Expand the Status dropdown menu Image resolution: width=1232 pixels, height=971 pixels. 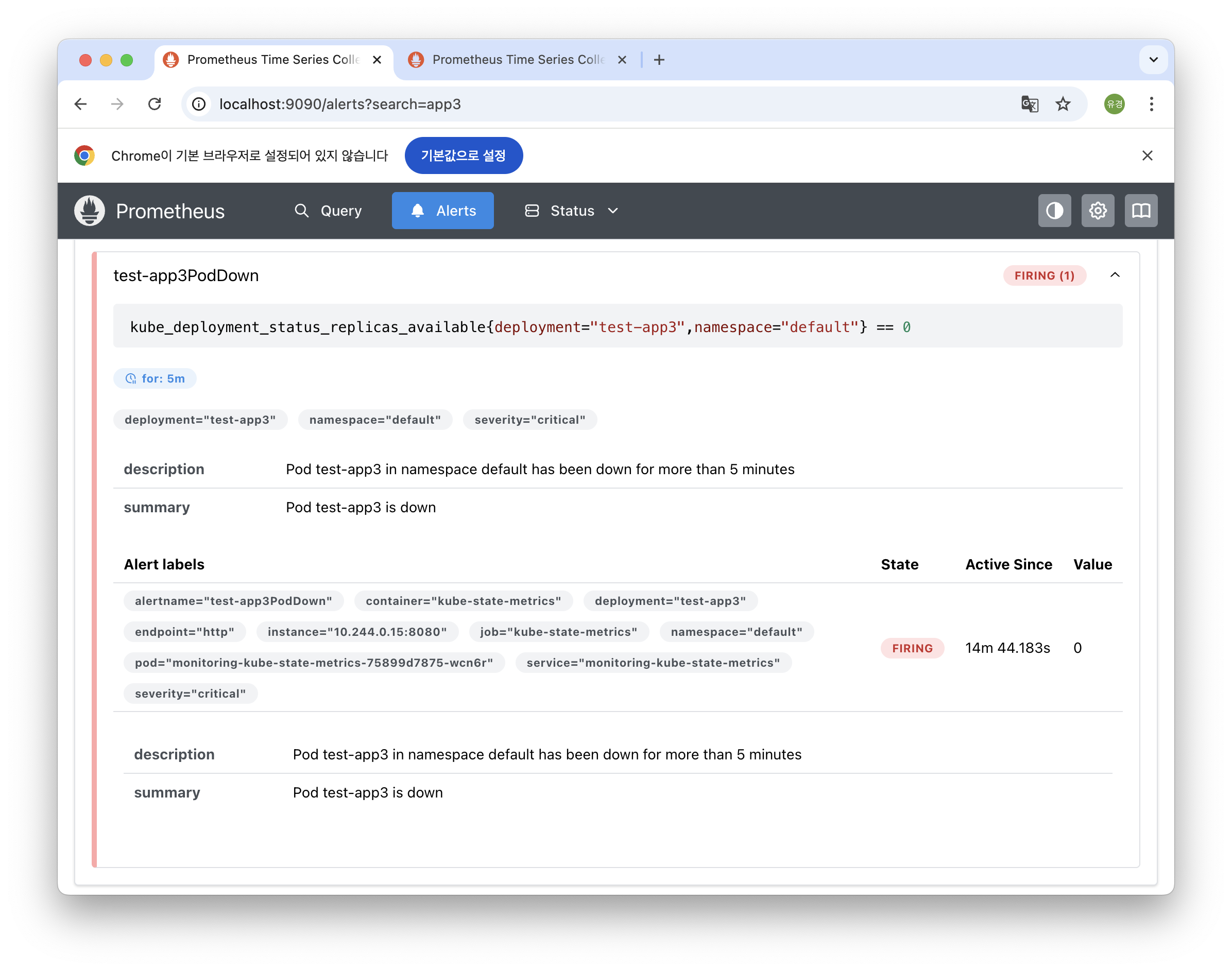(571, 211)
